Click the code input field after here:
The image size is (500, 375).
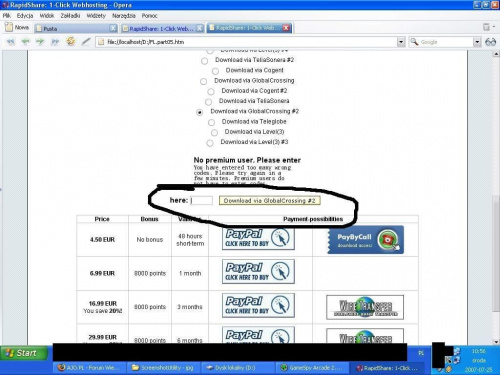[x=201, y=200]
